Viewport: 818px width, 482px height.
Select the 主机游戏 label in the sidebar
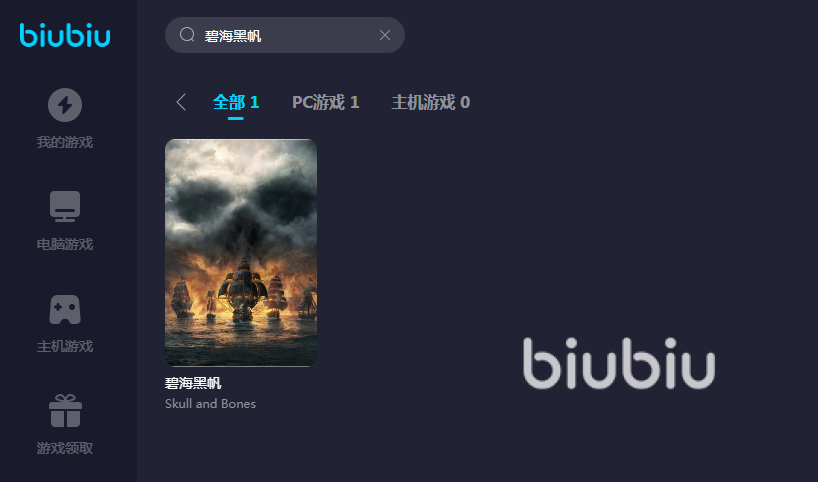[65, 346]
